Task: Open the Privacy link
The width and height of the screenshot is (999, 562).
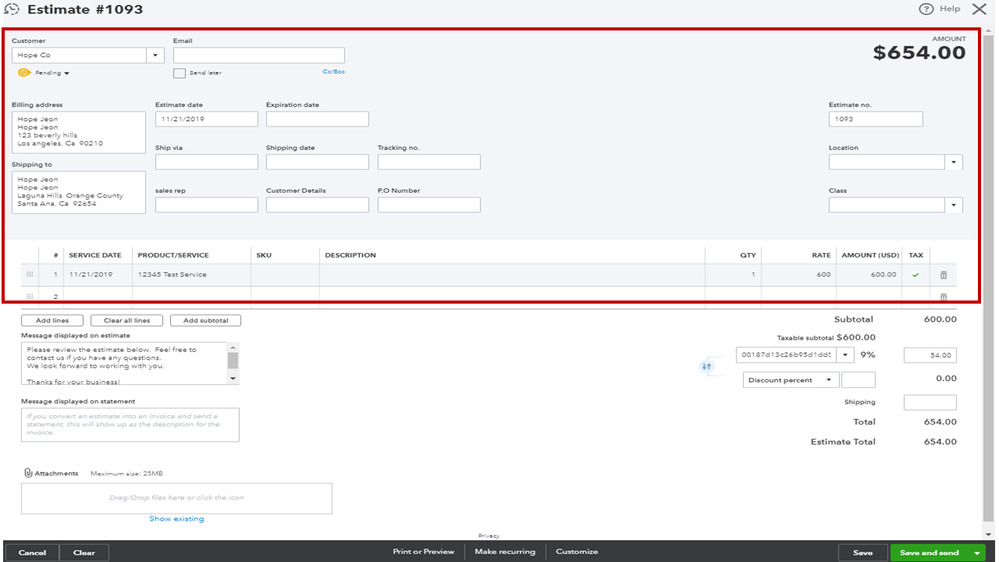Action: tap(489, 536)
